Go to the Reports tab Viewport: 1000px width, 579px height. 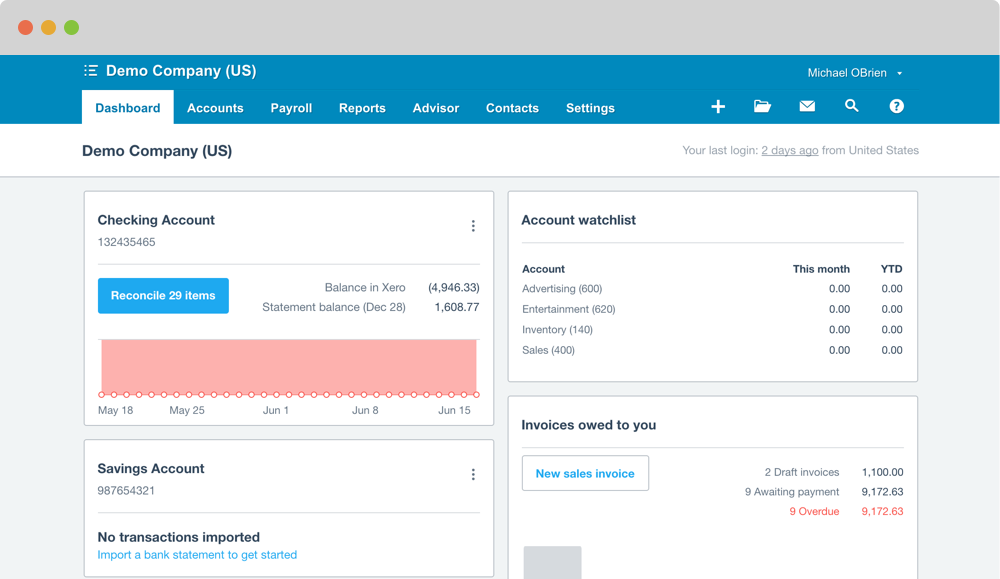[362, 108]
